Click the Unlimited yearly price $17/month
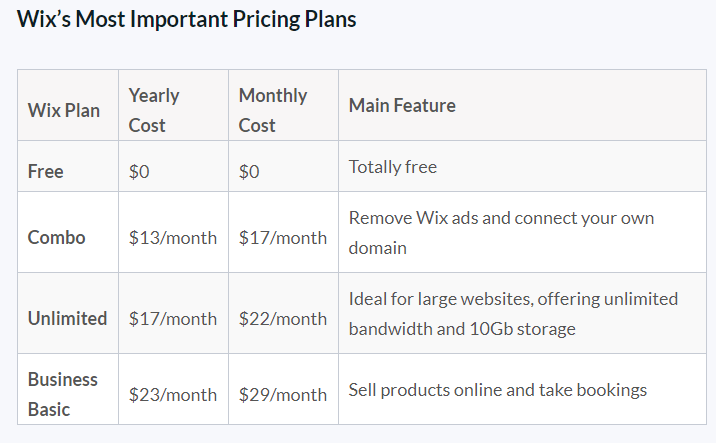The width and height of the screenshot is (716, 443). pos(173,318)
